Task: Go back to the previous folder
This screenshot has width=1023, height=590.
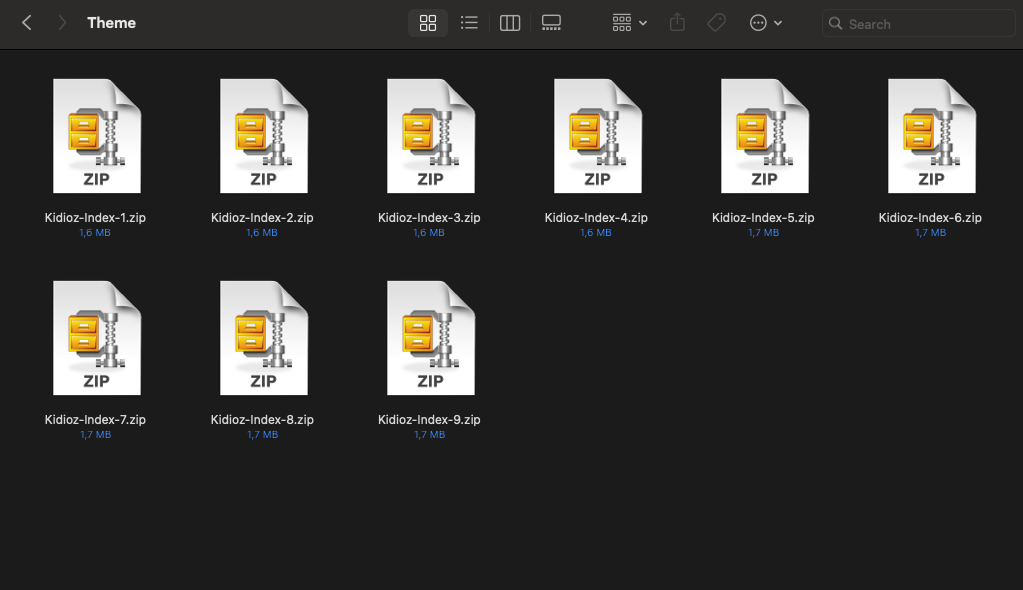Action: tap(27, 23)
